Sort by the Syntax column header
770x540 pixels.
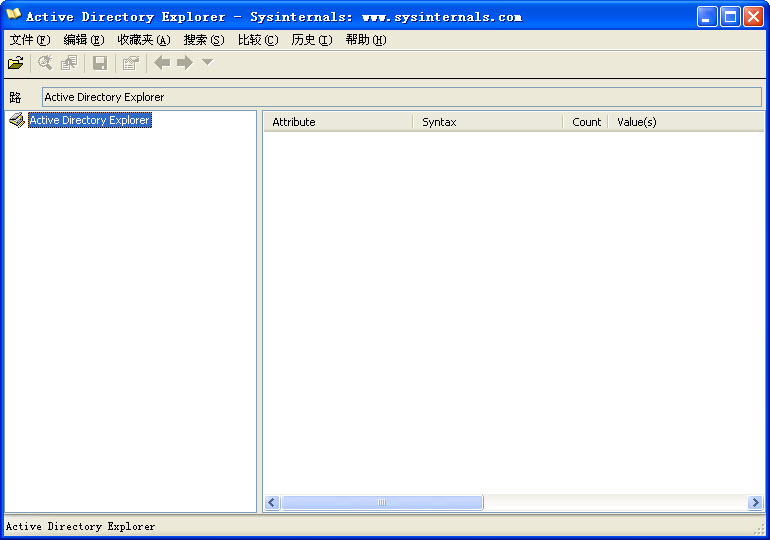487,122
